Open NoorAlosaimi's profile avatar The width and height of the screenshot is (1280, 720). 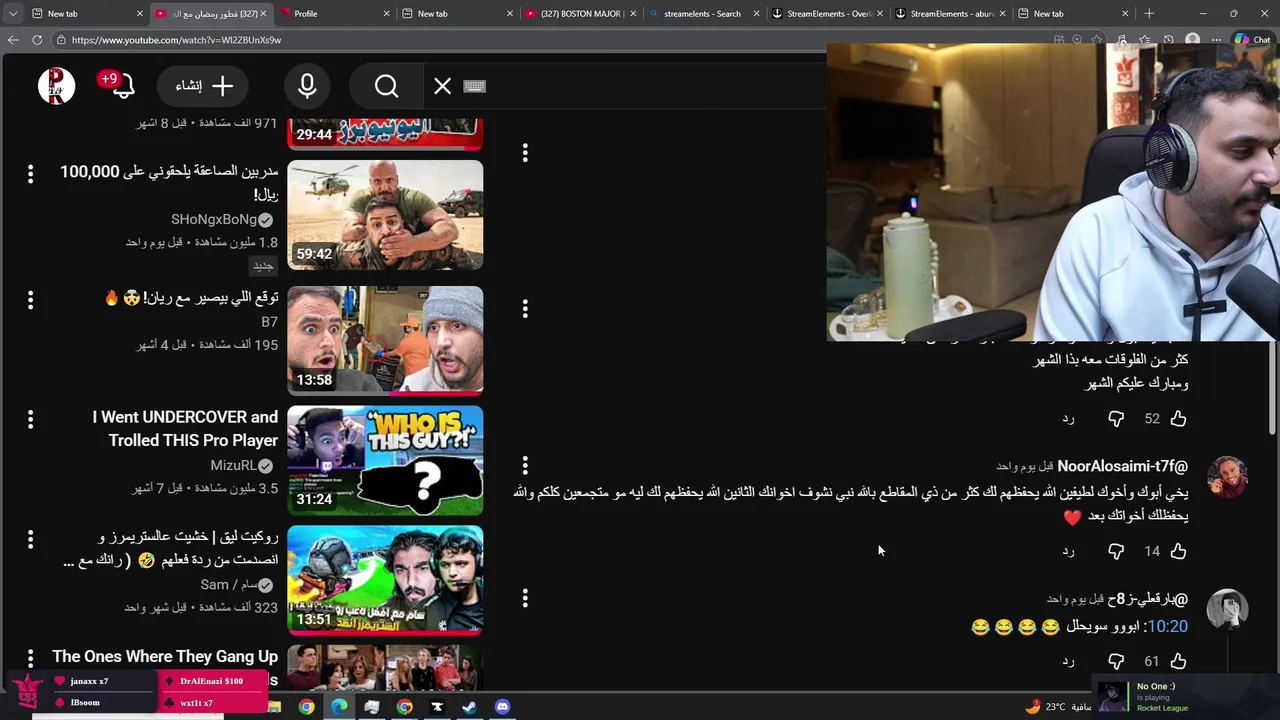coord(1227,477)
